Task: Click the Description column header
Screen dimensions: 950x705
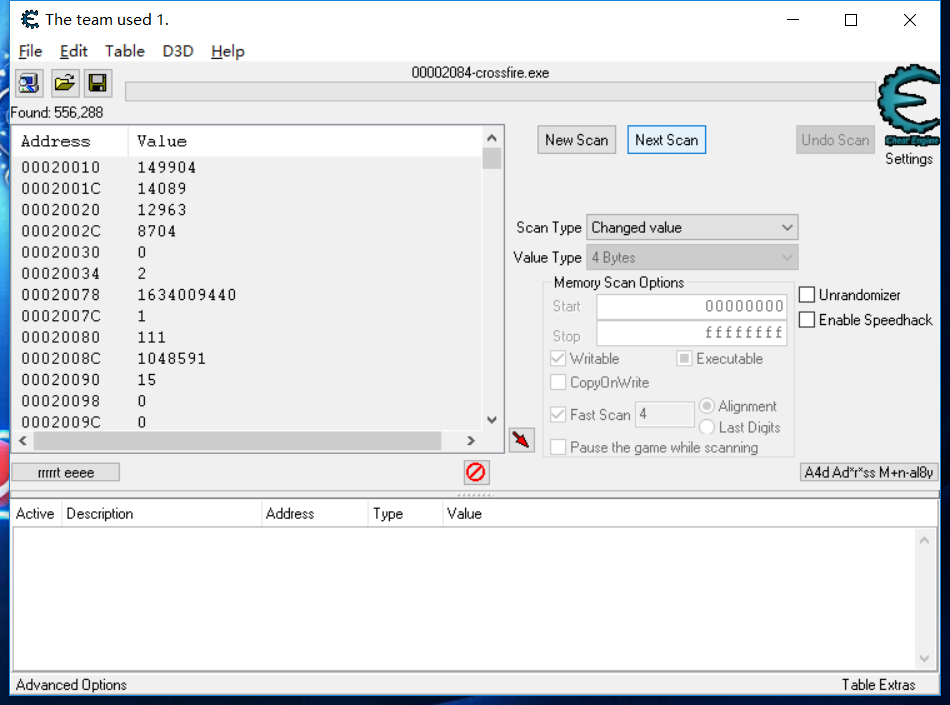Action: [161, 514]
